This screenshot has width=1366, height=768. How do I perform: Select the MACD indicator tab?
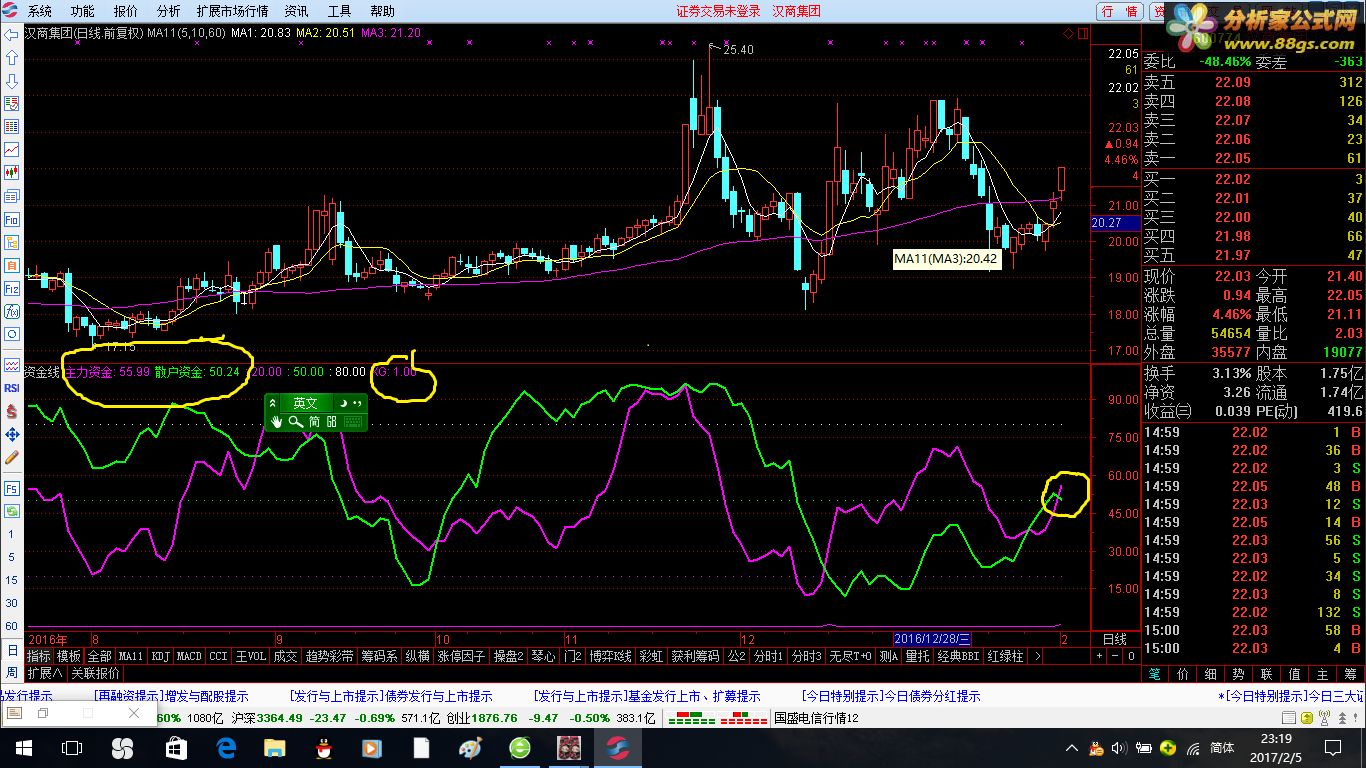click(x=189, y=656)
